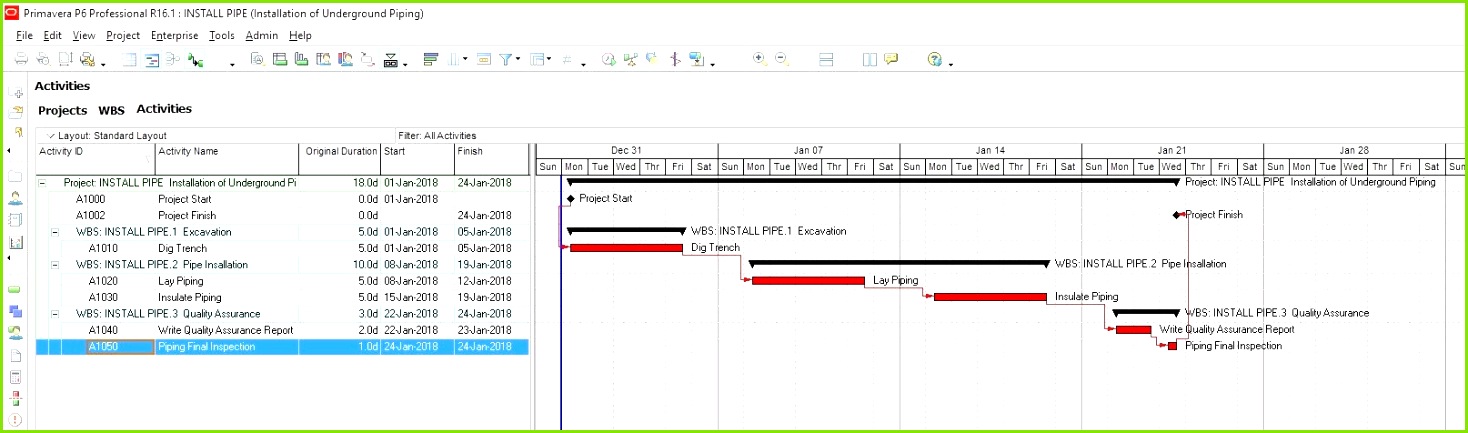Click the red Dig Trench Gantt bar
The image size is (1468, 433).
tap(626, 248)
